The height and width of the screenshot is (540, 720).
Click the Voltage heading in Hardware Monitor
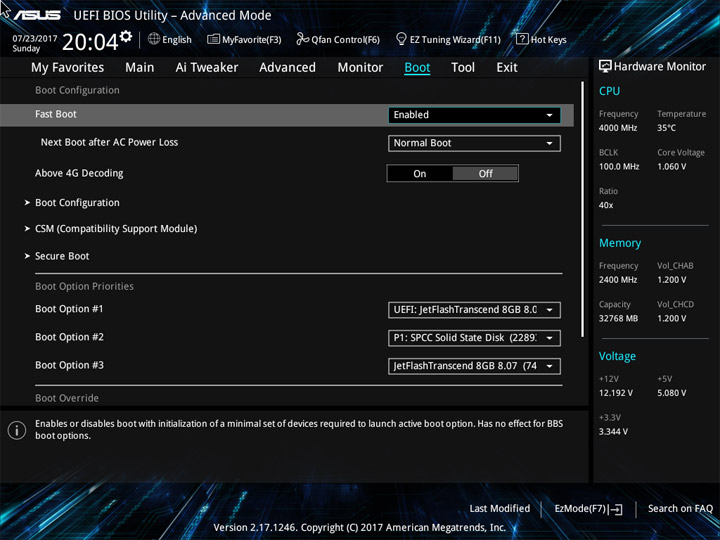click(617, 356)
